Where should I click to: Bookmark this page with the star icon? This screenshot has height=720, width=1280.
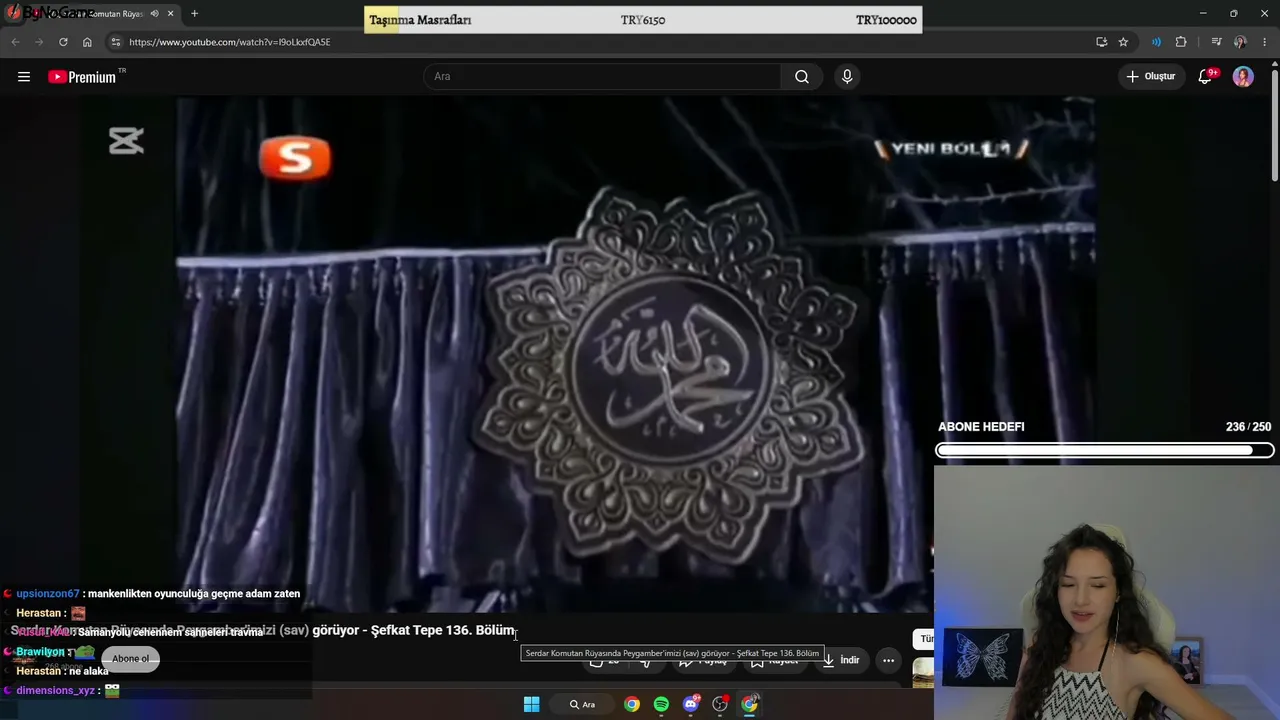[1123, 42]
